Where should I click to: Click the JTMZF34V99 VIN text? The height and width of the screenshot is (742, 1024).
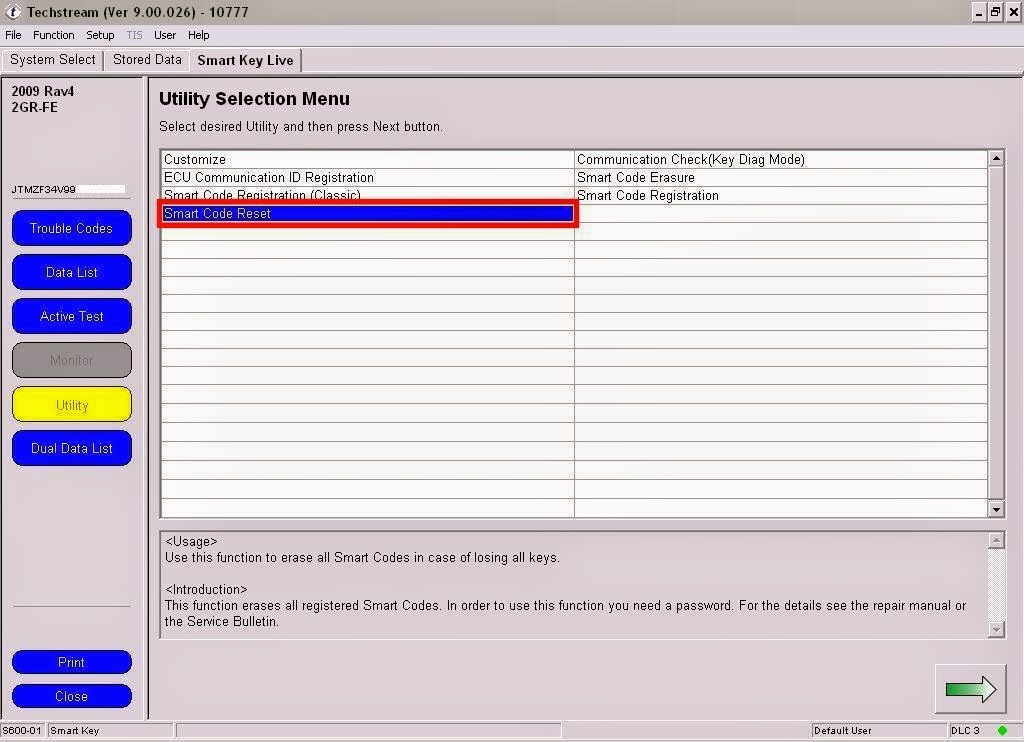click(43, 189)
